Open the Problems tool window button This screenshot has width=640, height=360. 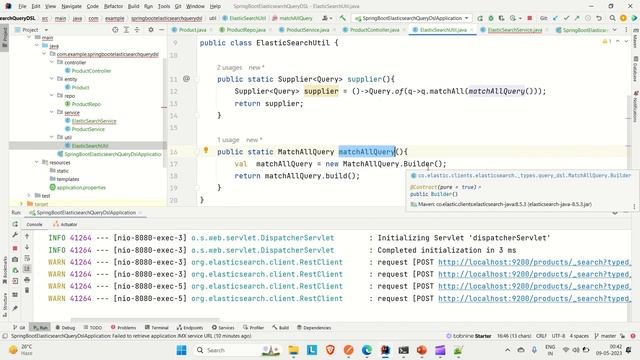pos(123,327)
